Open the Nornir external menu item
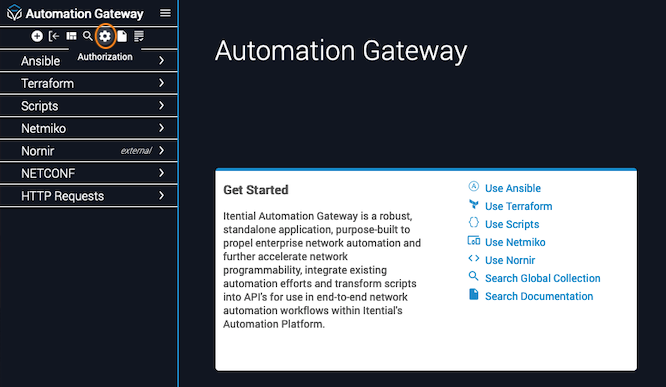Screen dimensions: 666x387 click(x=88, y=151)
